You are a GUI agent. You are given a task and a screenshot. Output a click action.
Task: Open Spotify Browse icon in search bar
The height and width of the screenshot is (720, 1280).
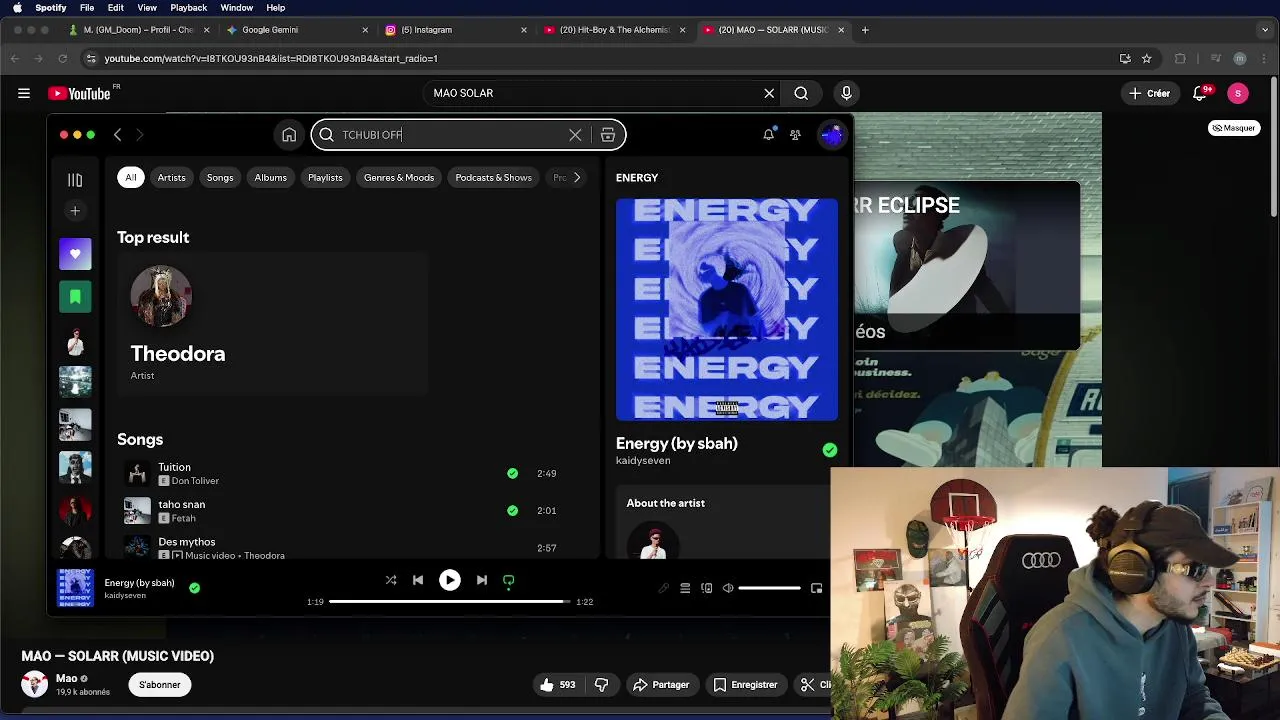pyautogui.click(x=608, y=135)
